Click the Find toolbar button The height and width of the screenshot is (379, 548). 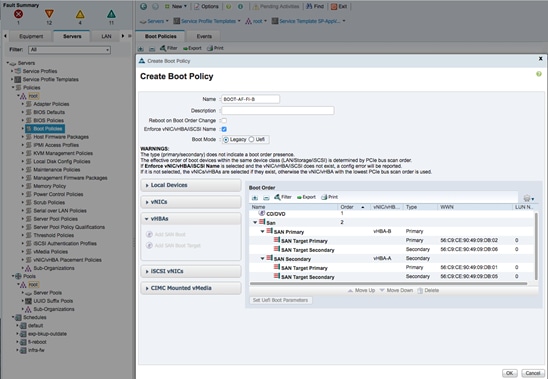coord(315,6)
